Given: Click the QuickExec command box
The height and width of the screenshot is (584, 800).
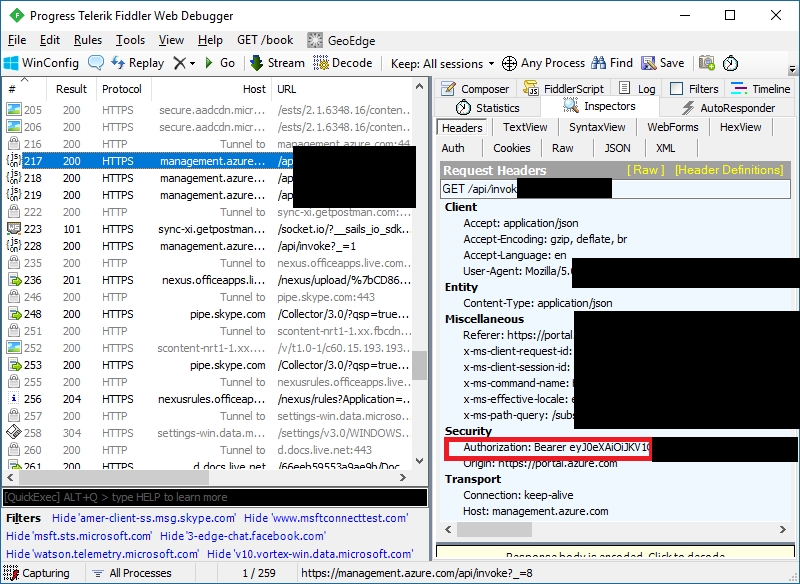Looking at the screenshot, I should pyautogui.click(x=200, y=497).
